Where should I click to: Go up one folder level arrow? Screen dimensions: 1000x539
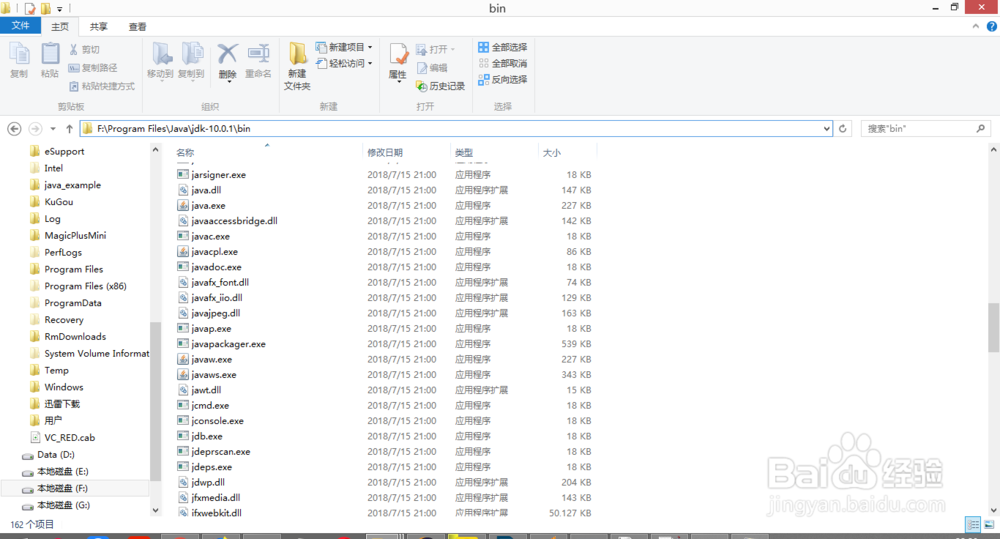[x=69, y=129]
